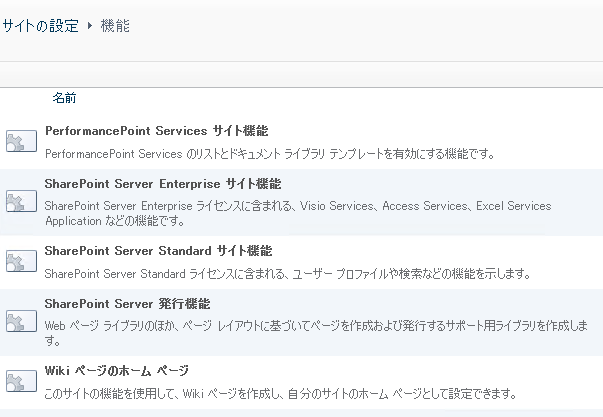Click the Wiki ページのホーム ページ feature icon
The height and width of the screenshot is (417, 603).
20,380
